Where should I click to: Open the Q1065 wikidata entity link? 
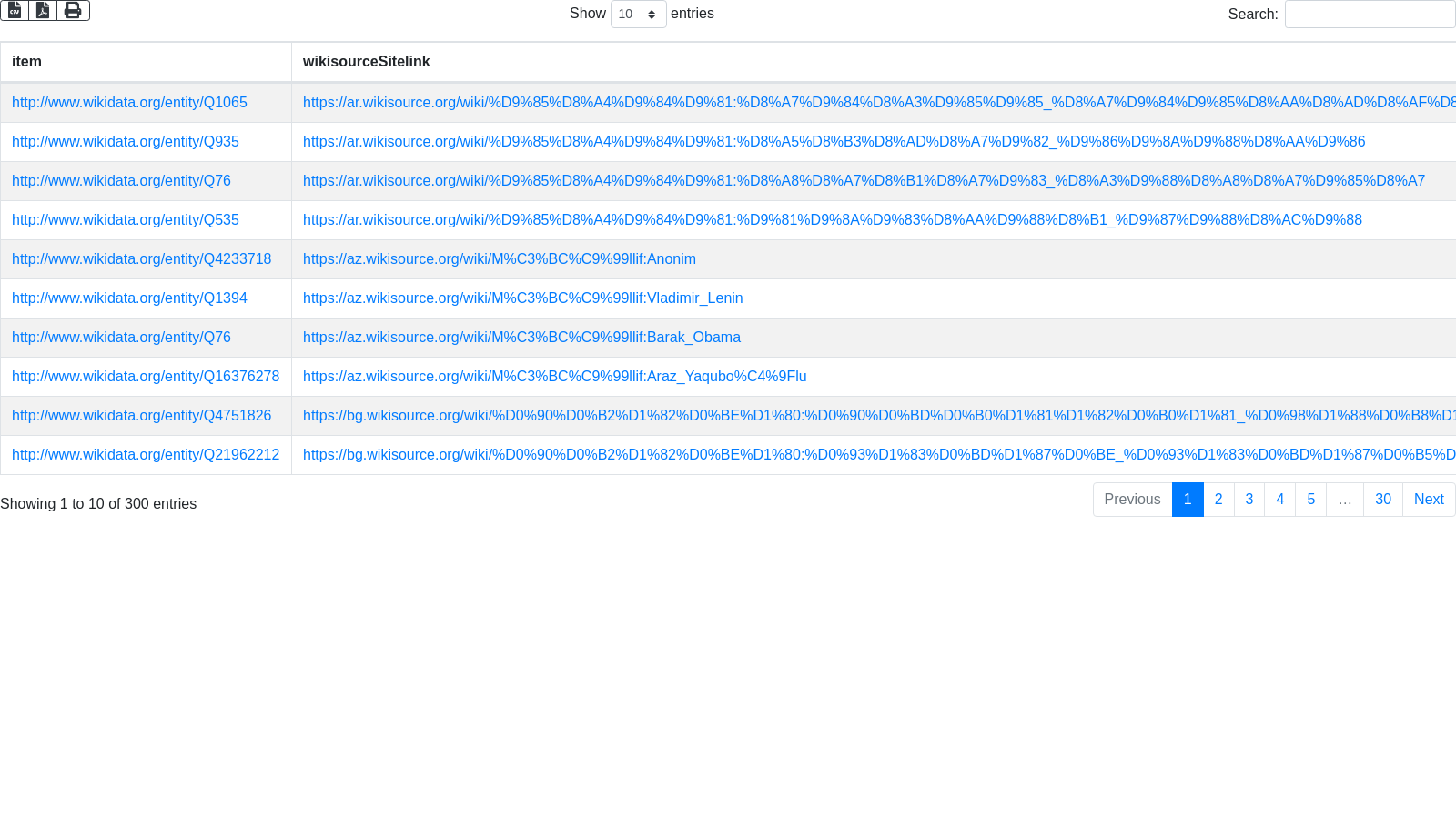[x=129, y=103]
